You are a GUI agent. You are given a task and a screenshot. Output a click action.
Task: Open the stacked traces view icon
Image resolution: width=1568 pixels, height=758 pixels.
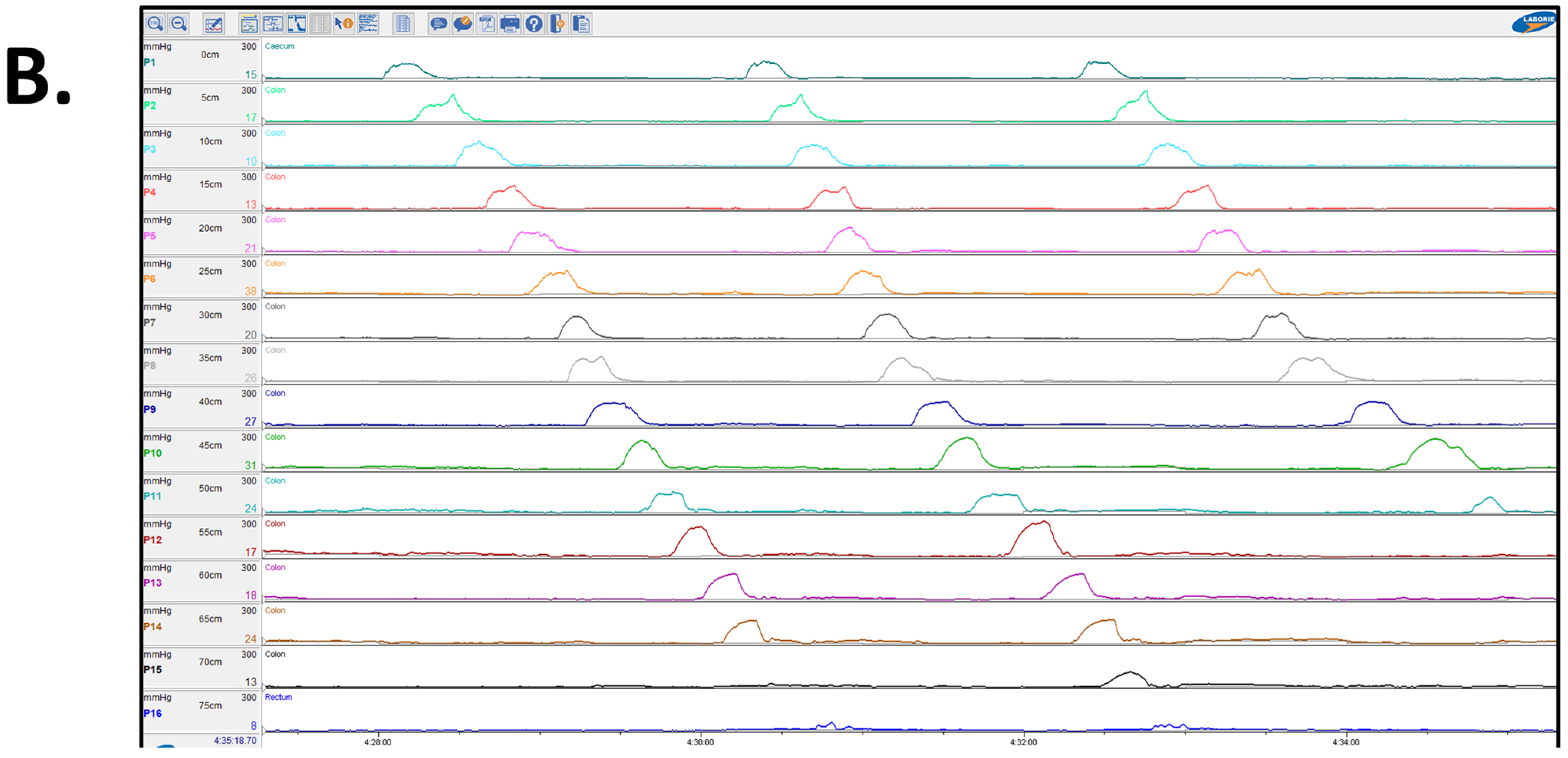(368, 24)
